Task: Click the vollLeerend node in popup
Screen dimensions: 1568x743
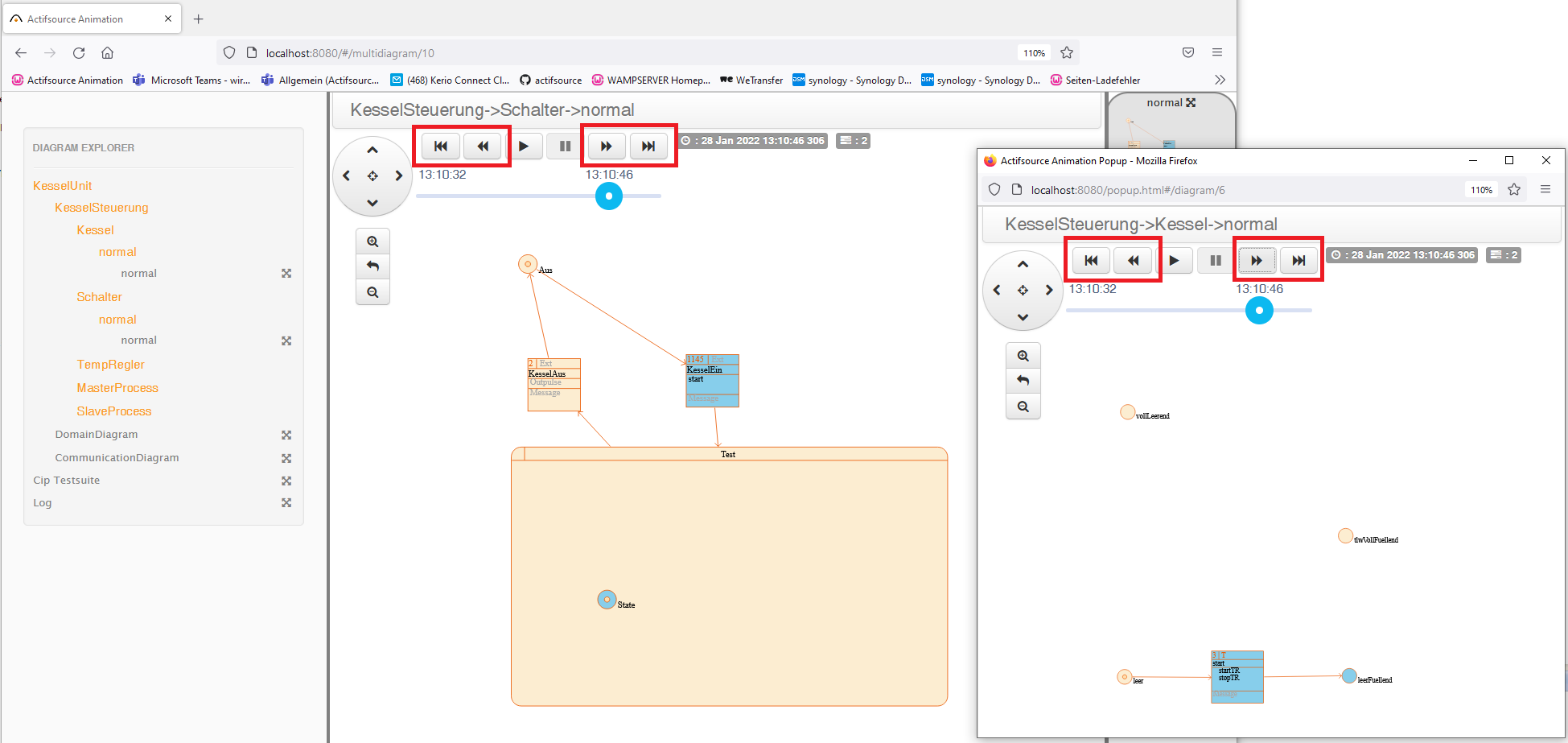Action: [x=1128, y=412]
